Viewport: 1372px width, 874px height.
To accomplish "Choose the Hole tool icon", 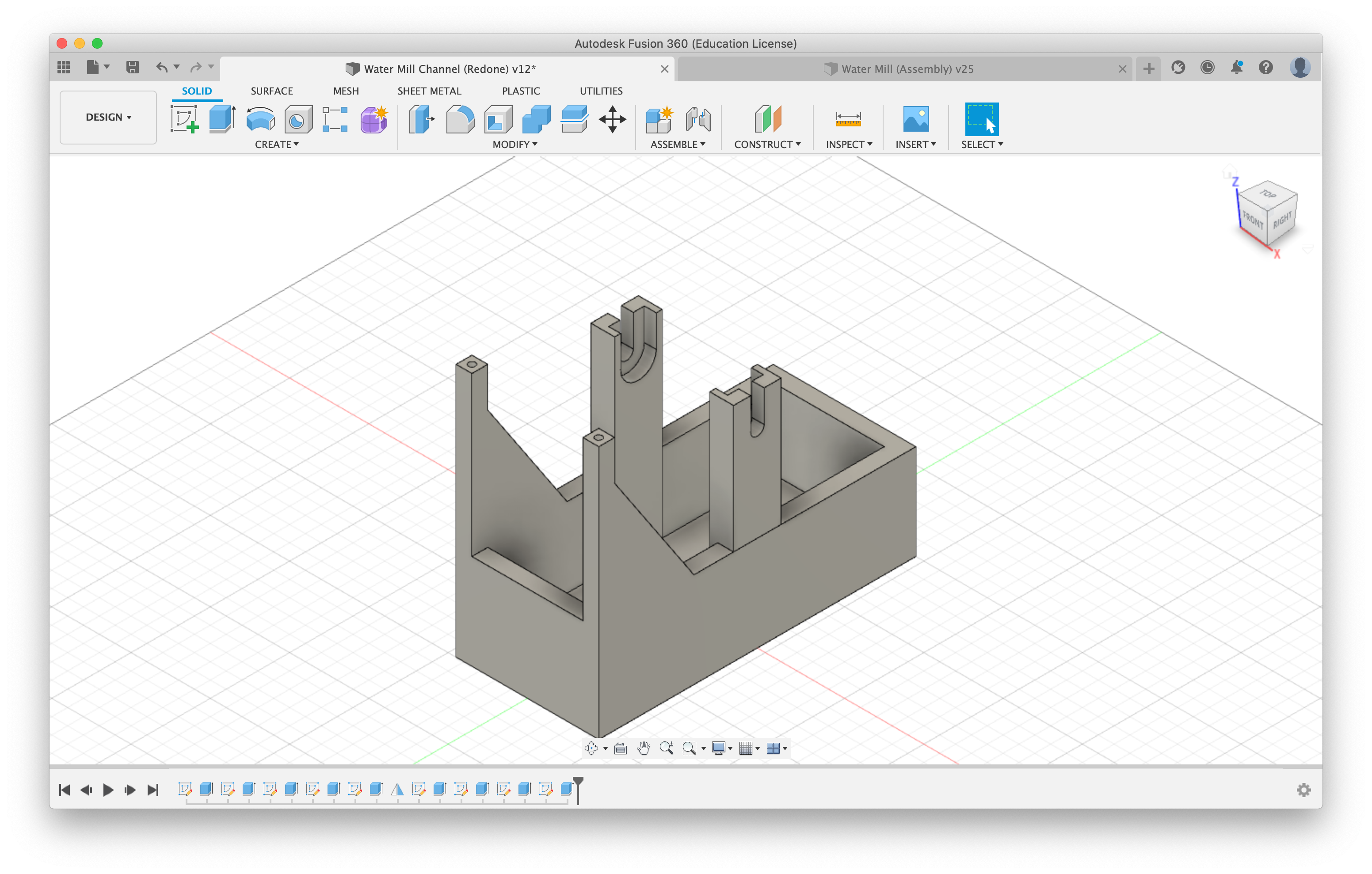I will (298, 119).
